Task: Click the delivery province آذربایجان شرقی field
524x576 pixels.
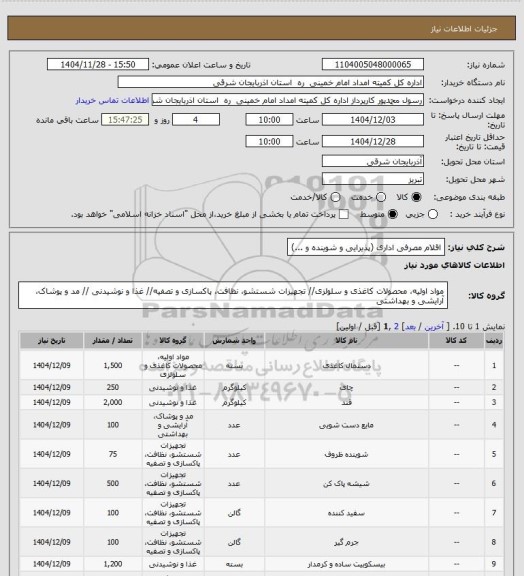Action: 373,161
